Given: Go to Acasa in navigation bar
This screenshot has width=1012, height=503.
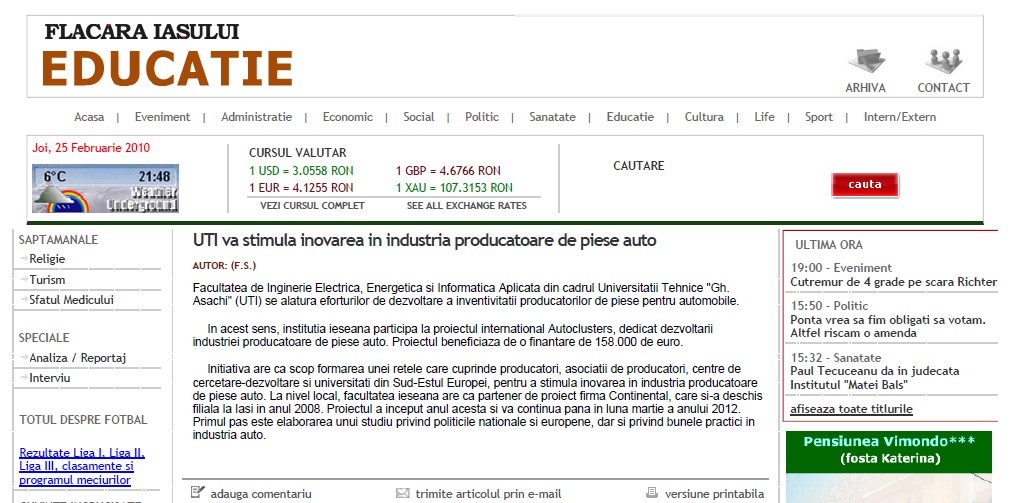Looking at the screenshot, I should pos(89,117).
